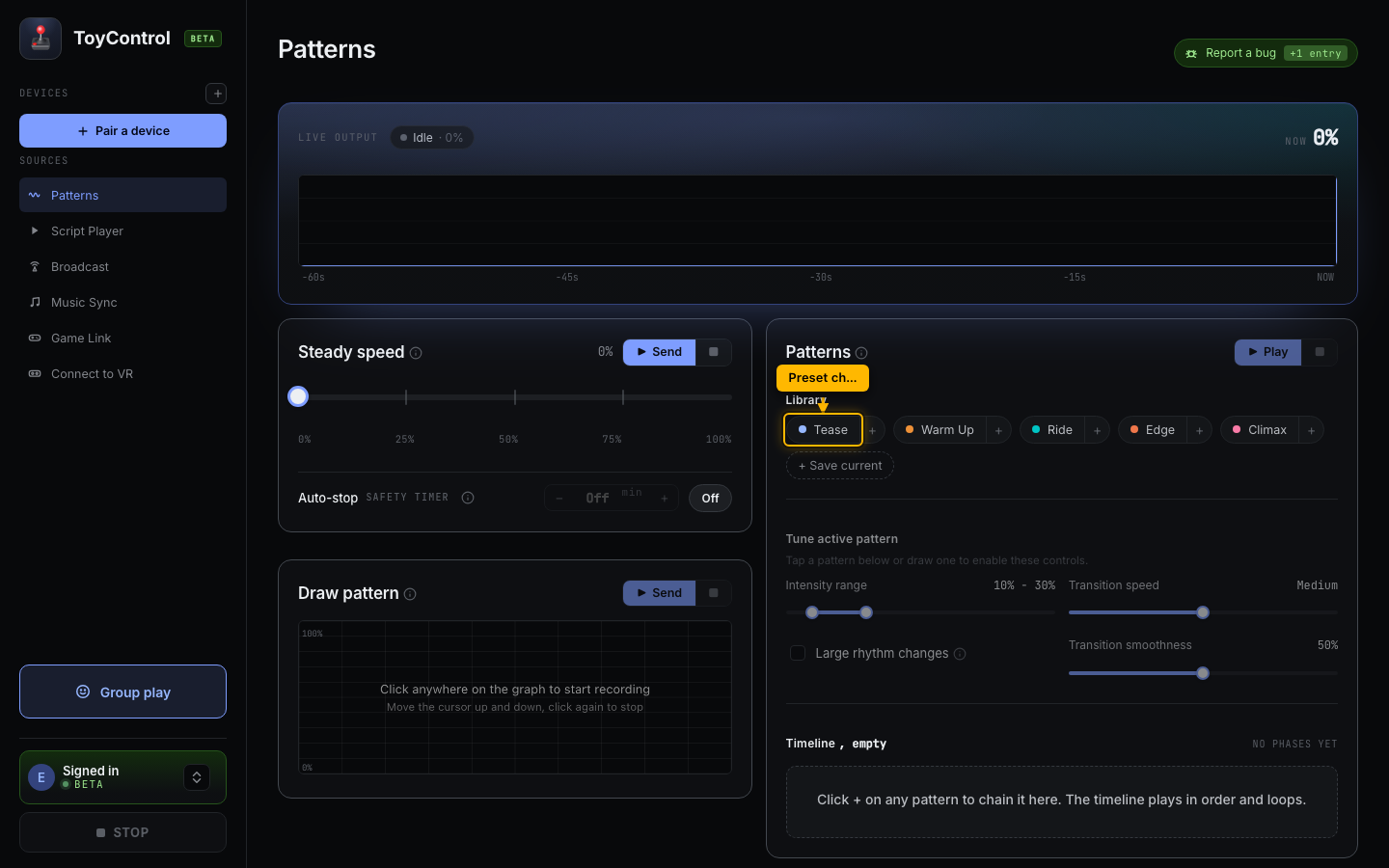Click the Transition speed slider handle
This screenshot has height=868, width=1389.
(x=1203, y=612)
